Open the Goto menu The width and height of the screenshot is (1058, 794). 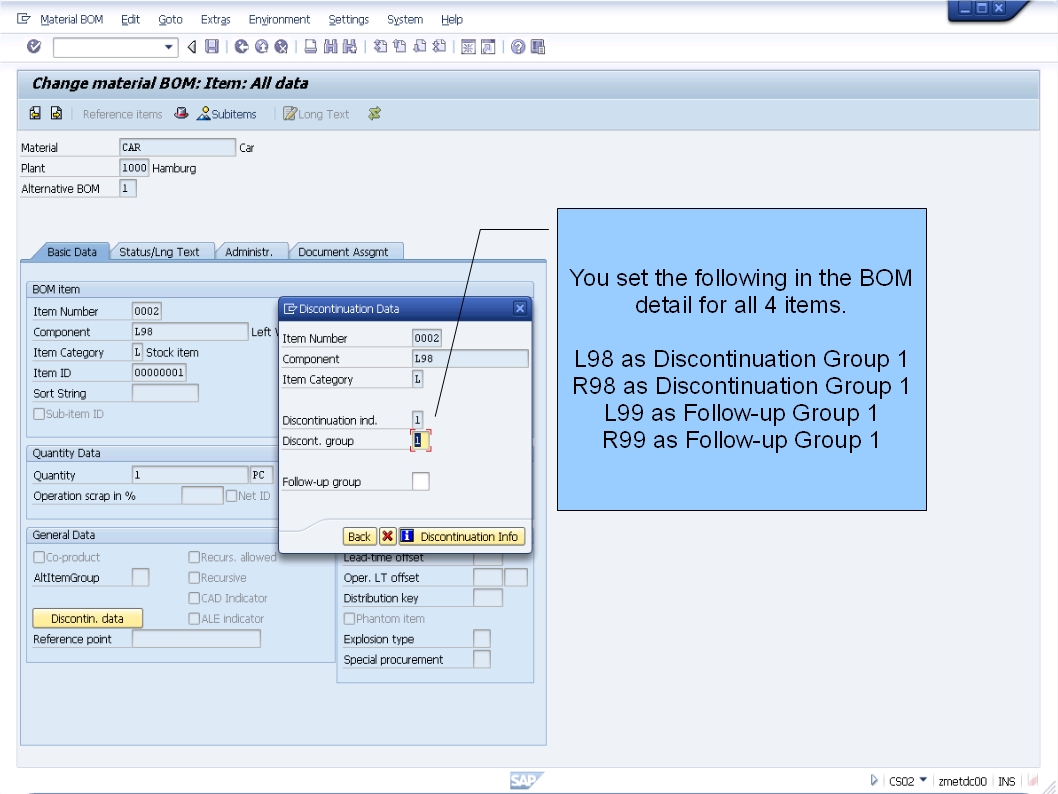tap(170, 20)
